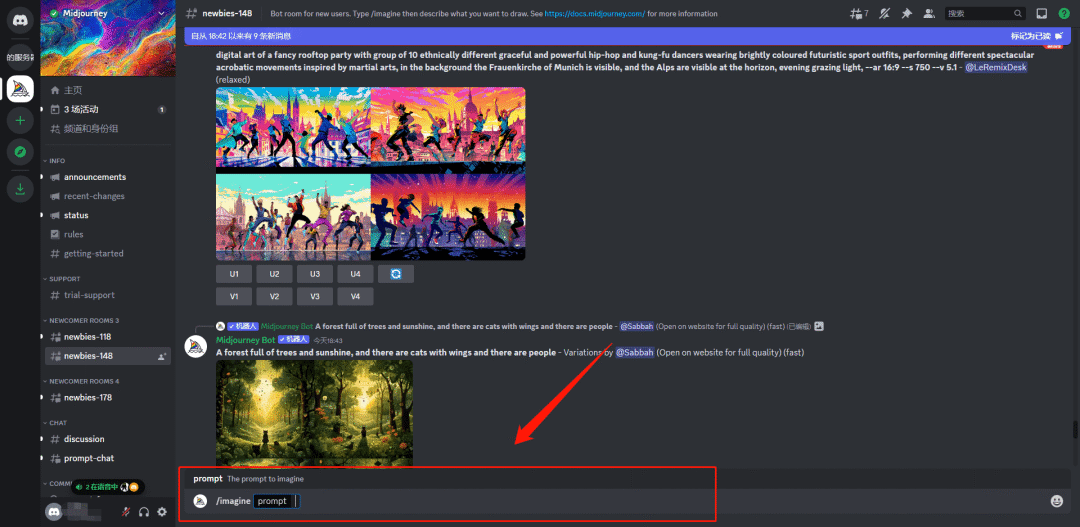Re-roll the image grid with refresh button
The height and width of the screenshot is (527, 1080).
point(396,274)
